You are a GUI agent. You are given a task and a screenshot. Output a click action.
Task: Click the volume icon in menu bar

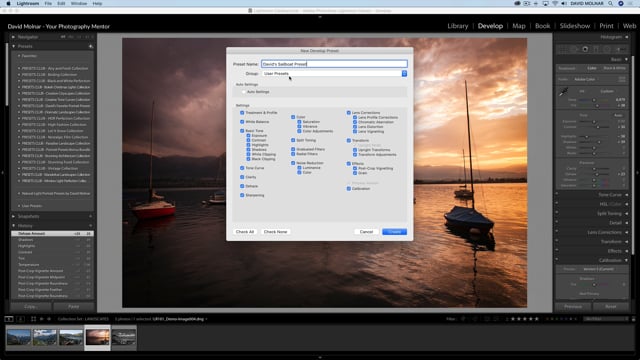[564, 3]
